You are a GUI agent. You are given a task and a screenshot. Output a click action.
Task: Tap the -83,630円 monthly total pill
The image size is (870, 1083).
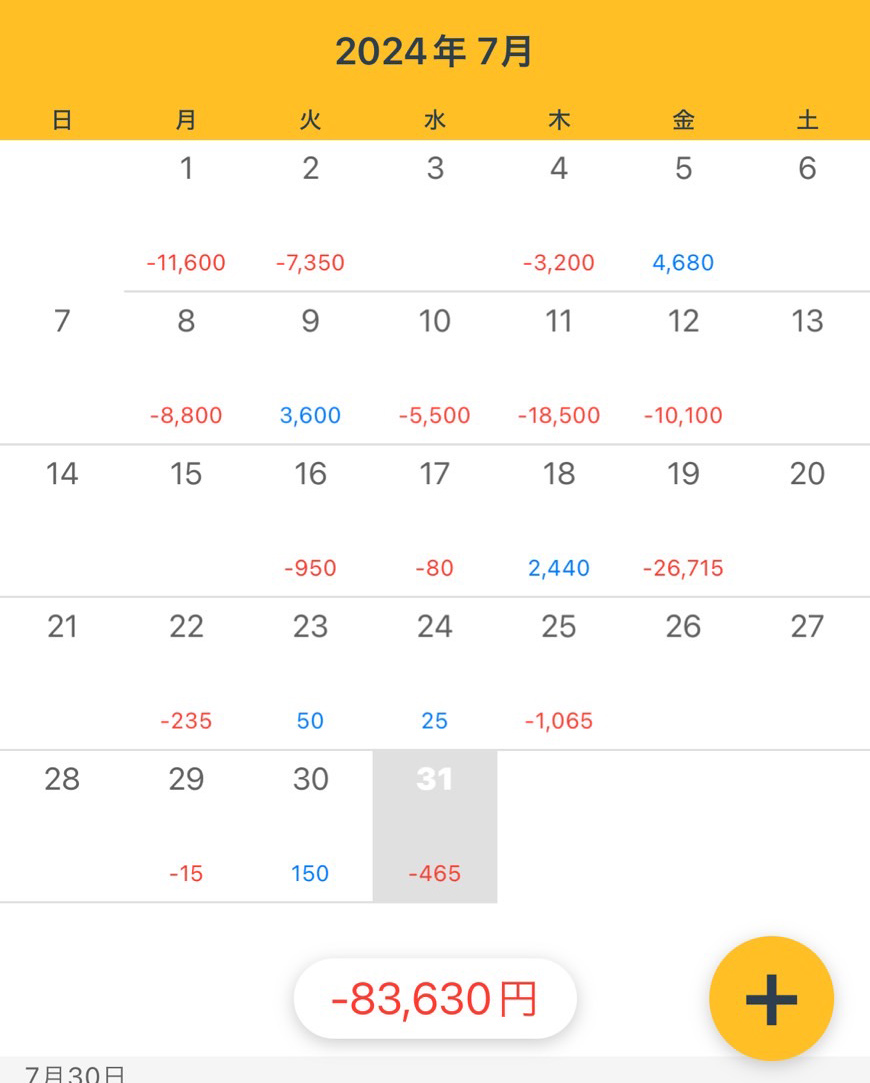click(435, 998)
